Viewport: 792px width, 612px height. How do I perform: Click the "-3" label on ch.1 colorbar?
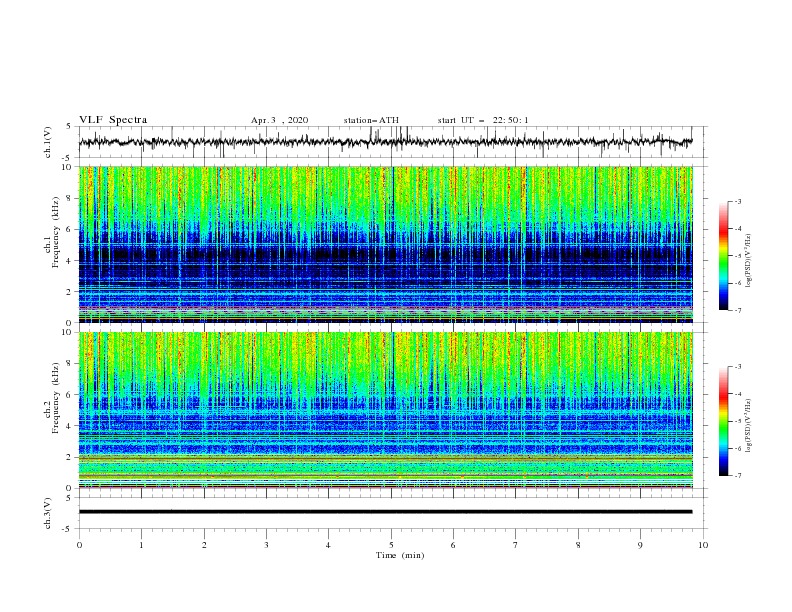(x=738, y=201)
